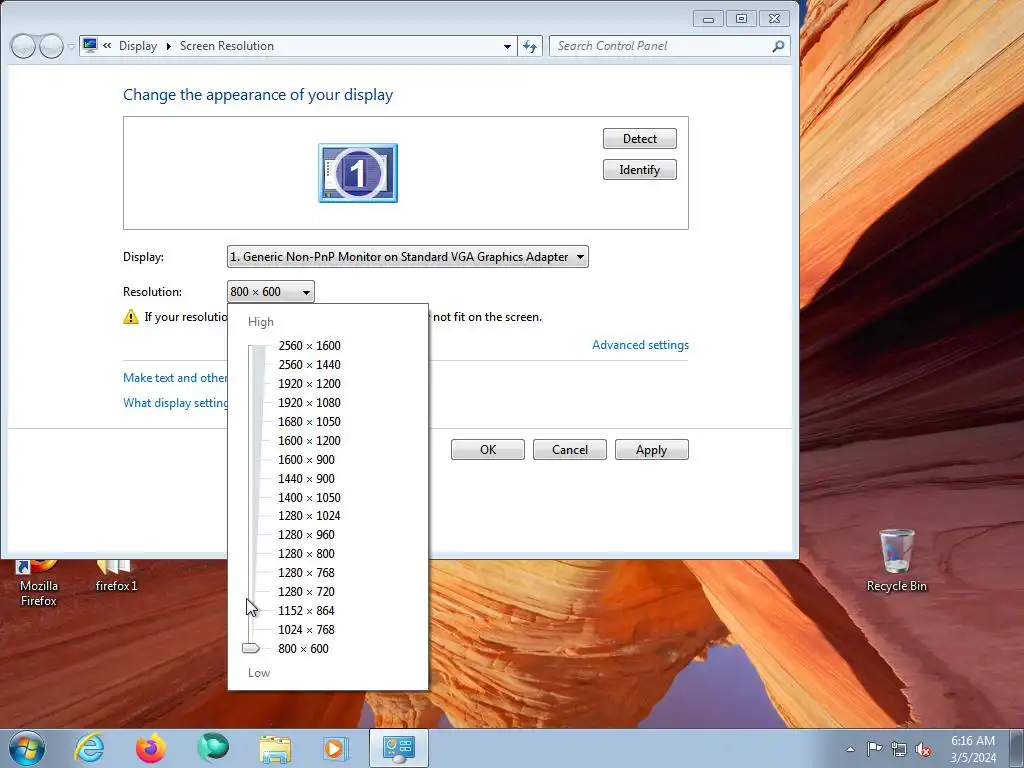Screen dimensions: 1024x768
Task: Launch Firefox from the taskbar
Action: pyautogui.click(x=150, y=748)
